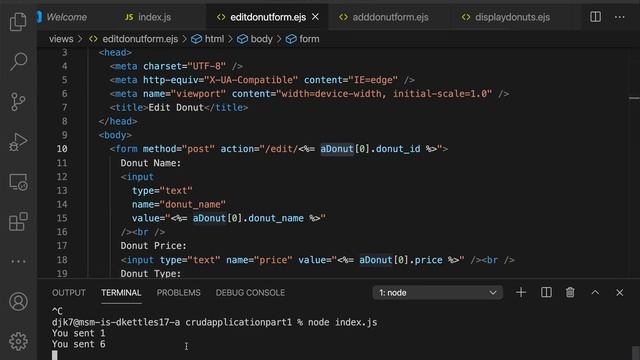Click 'Donut Price:' text on line 17

pos(153,246)
